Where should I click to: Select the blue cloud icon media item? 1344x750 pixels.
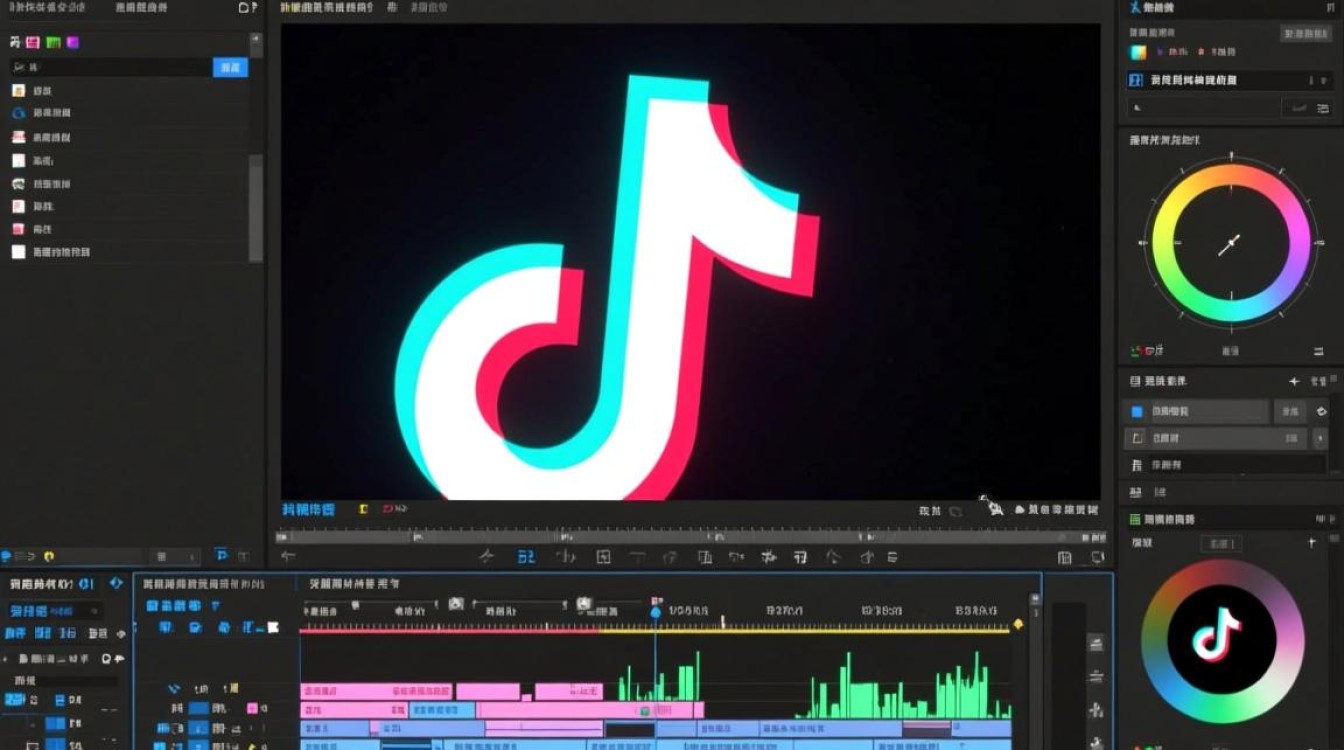click(18, 113)
